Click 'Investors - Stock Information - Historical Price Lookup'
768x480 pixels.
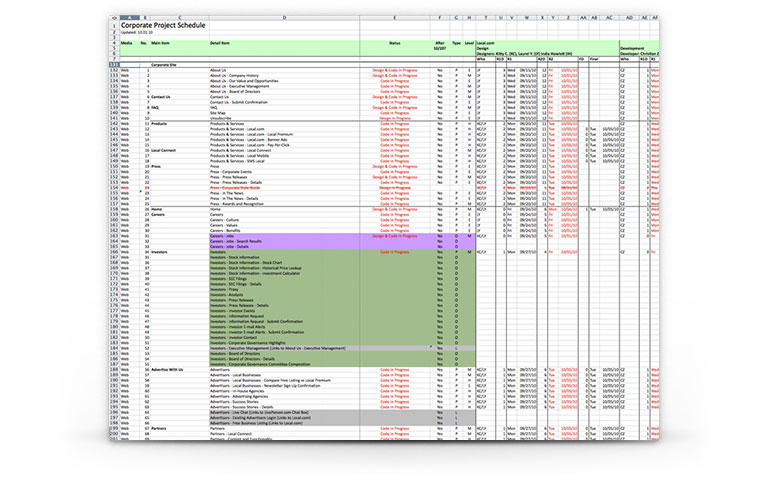pyautogui.click(x=256, y=268)
